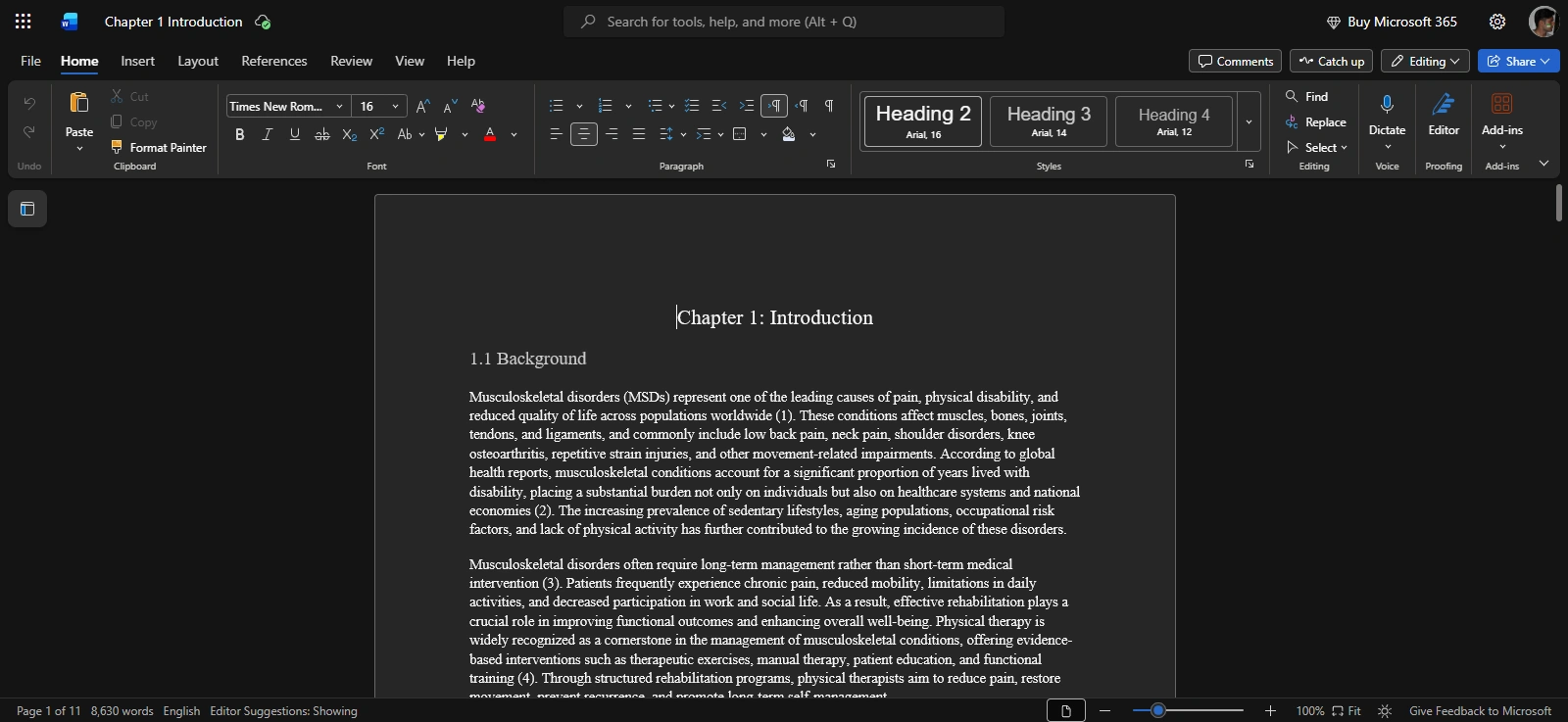Switch to the Review tab
The image size is (1568, 722).
point(351,61)
